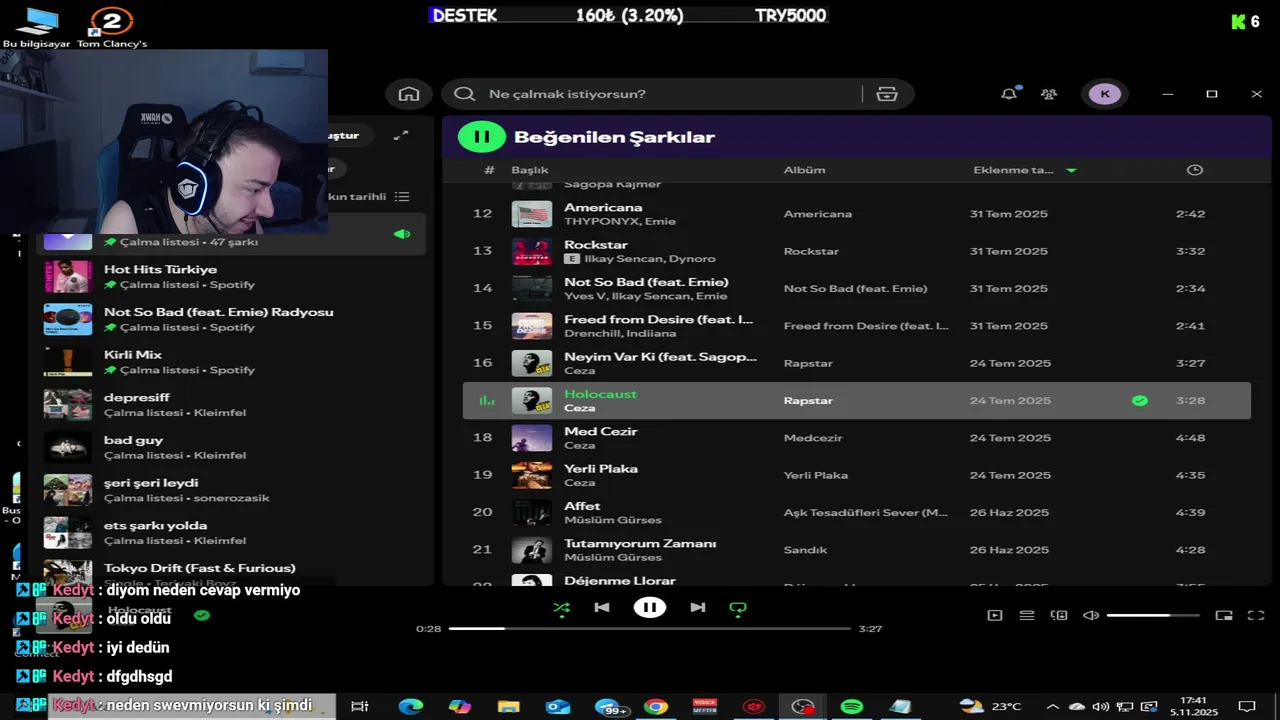Seek on the song progress bar
This screenshot has height=720, width=1280.
649,629
